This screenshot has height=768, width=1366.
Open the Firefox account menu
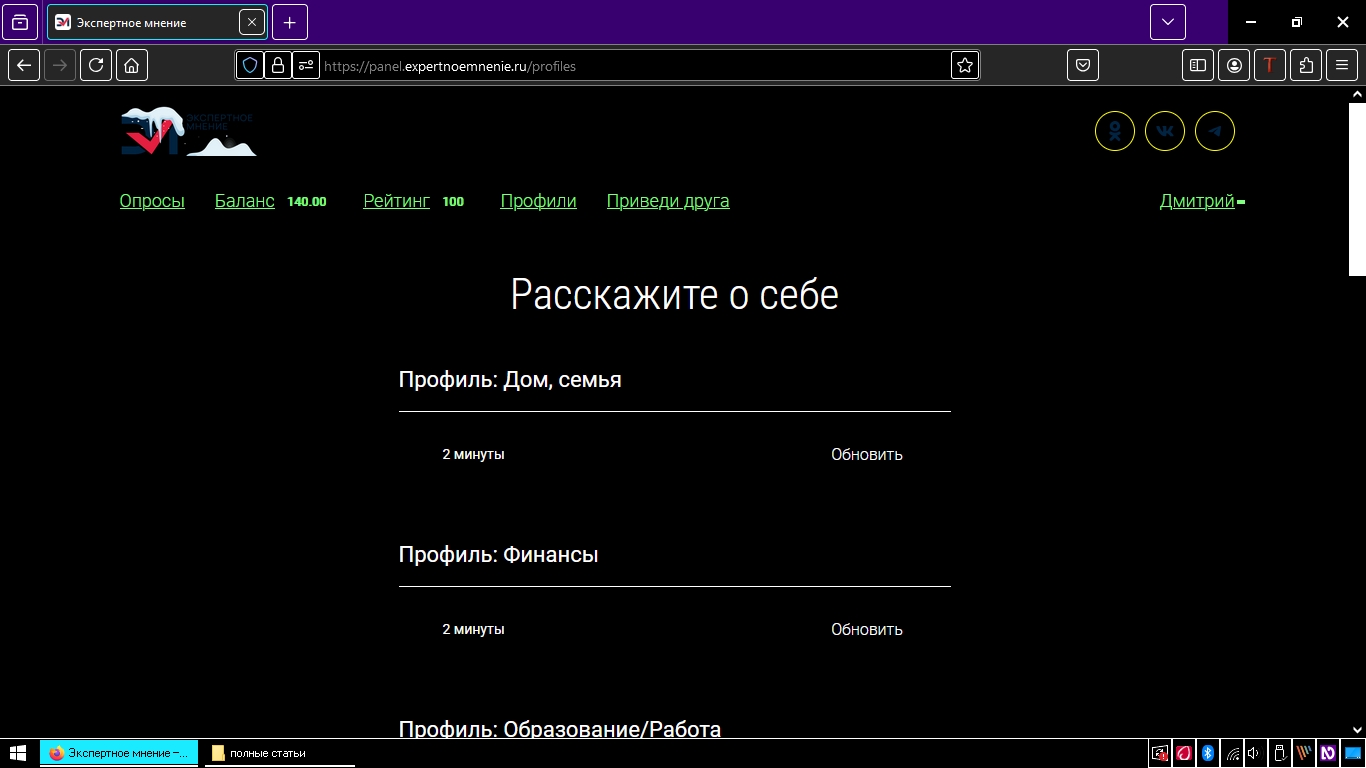[1234, 65]
